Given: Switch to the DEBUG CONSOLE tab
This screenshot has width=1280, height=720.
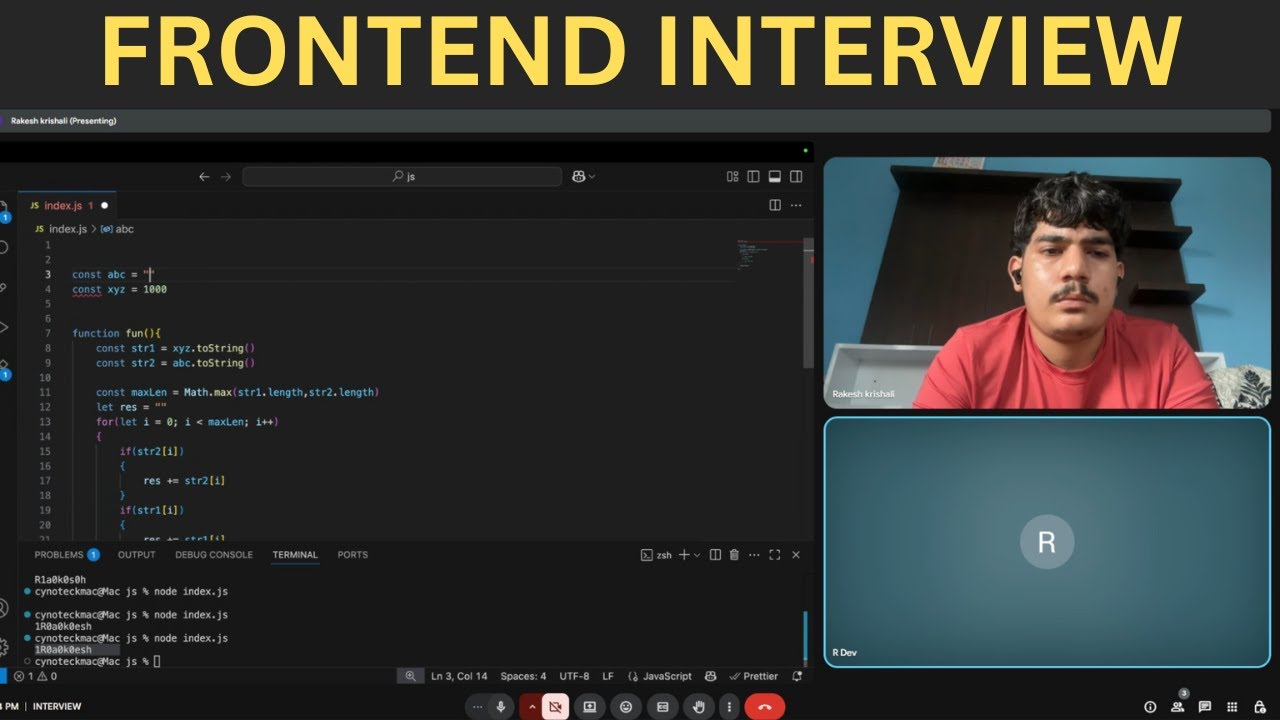Looking at the screenshot, I should [x=214, y=554].
